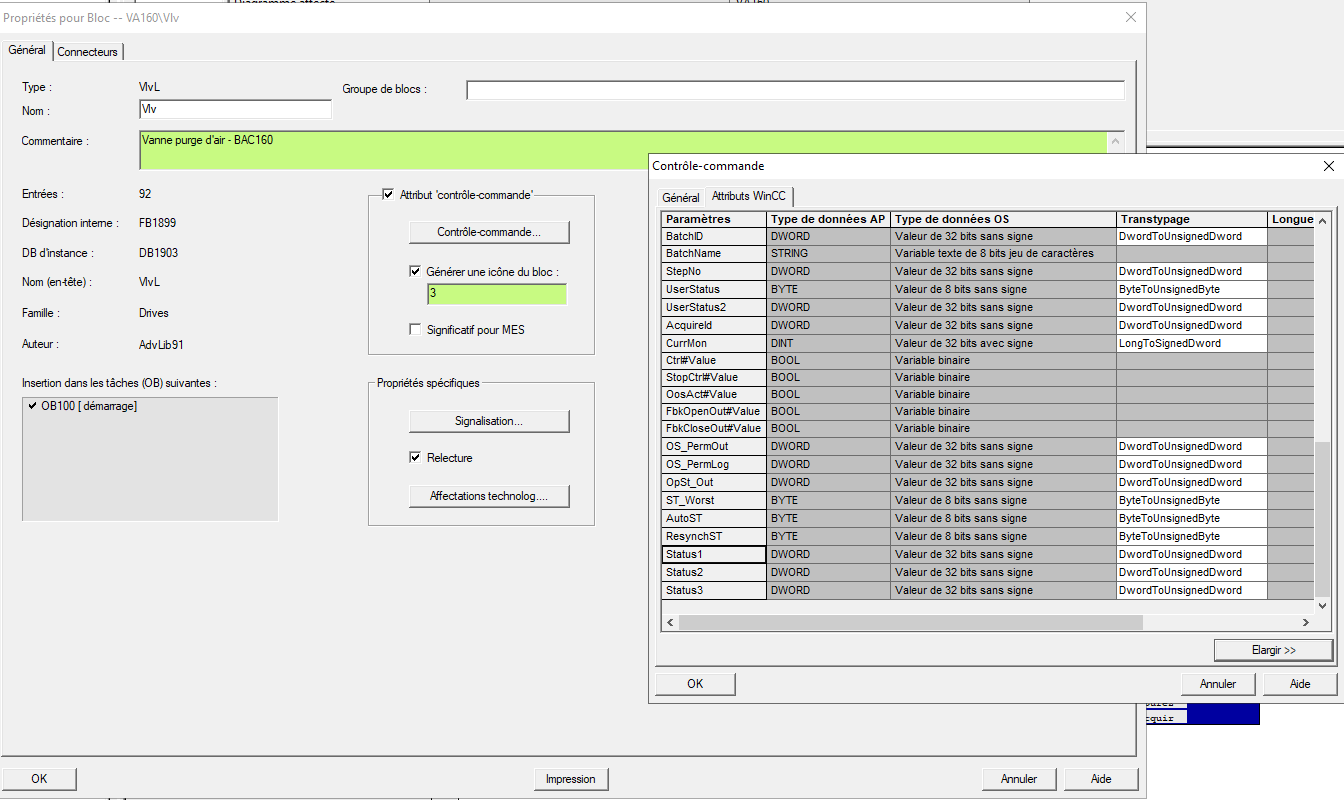This screenshot has height=800, width=1344.
Task: Switch to the Général tab in Contrôle-commande
Action: click(x=681, y=197)
